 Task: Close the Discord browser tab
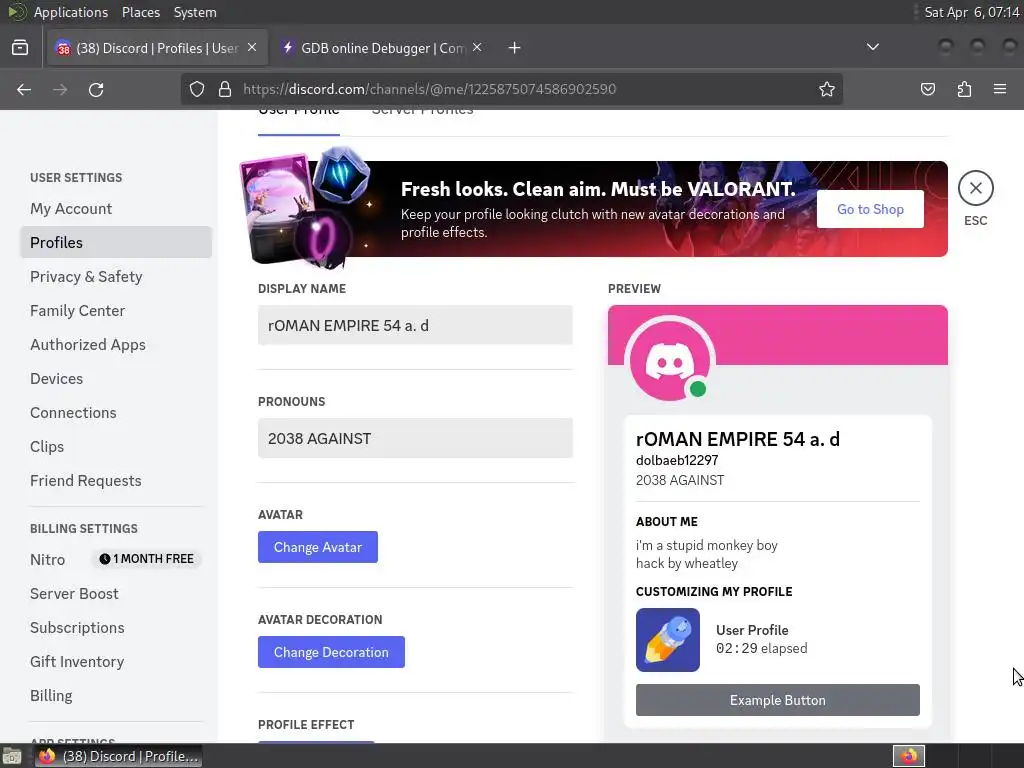point(252,47)
